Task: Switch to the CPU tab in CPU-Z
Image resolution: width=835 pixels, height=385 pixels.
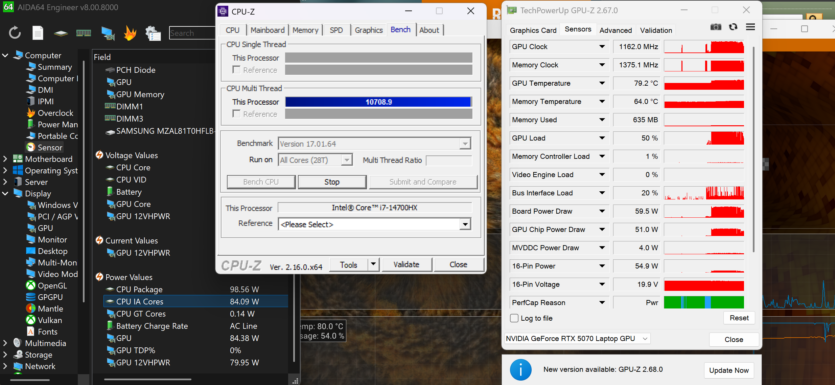Action: (233, 30)
